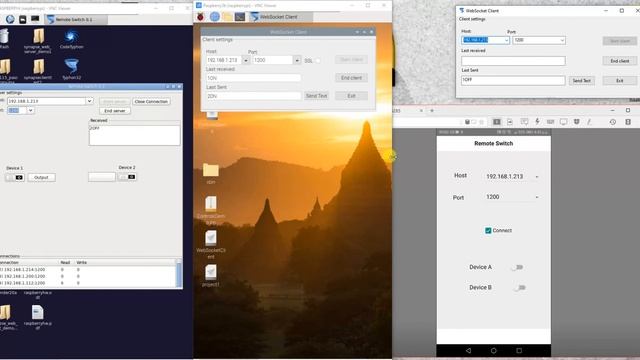Open the terminal icon in middle VNC panel
The image size is (640, 360).
point(240,17)
